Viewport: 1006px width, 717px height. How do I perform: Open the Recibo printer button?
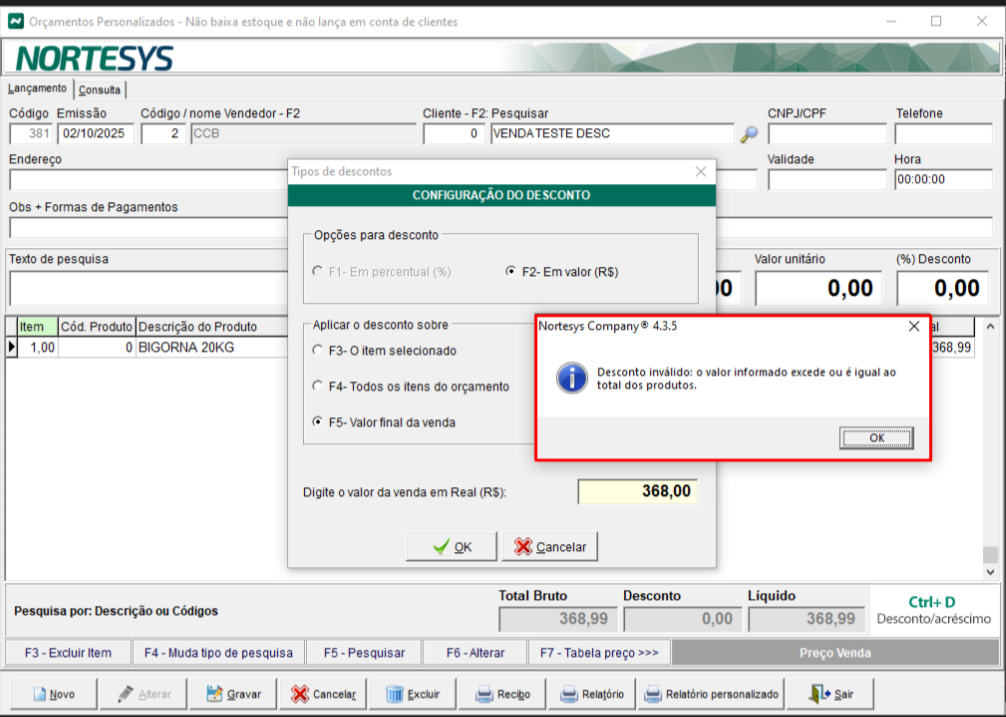click(502, 693)
